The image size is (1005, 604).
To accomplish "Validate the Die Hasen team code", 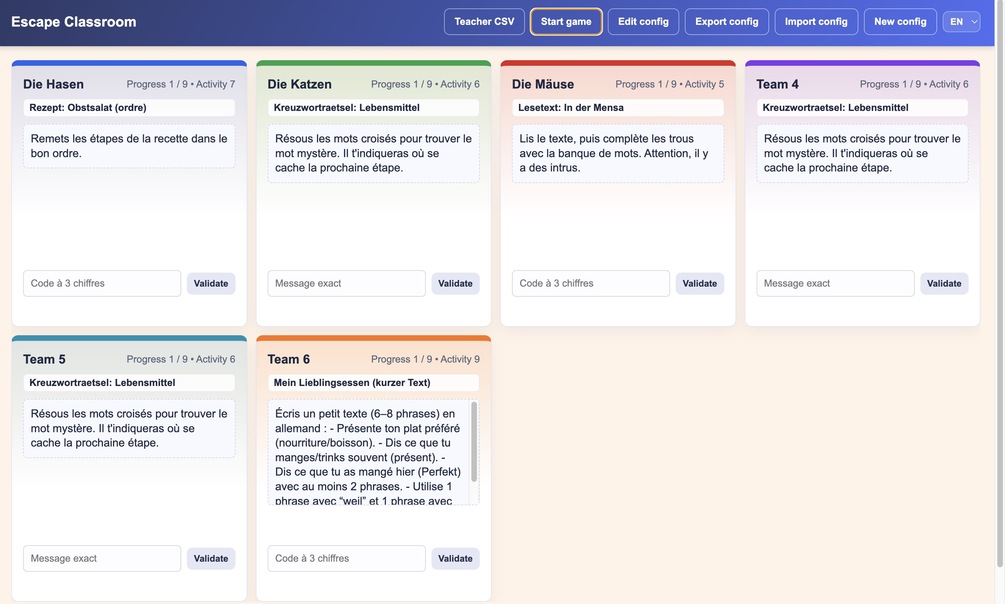I will tap(211, 284).
